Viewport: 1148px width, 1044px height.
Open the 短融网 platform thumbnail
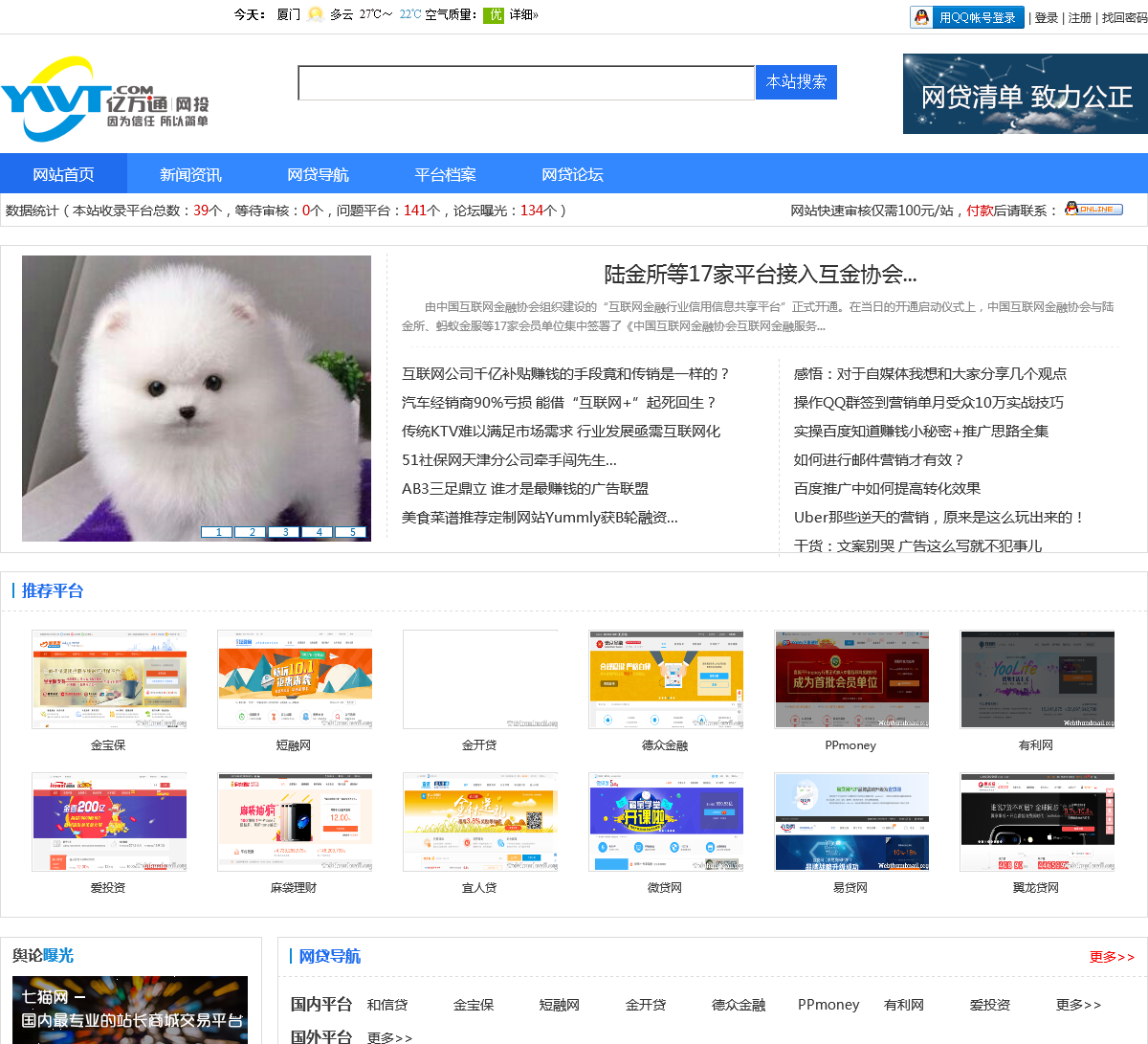(x=295, y=679)
